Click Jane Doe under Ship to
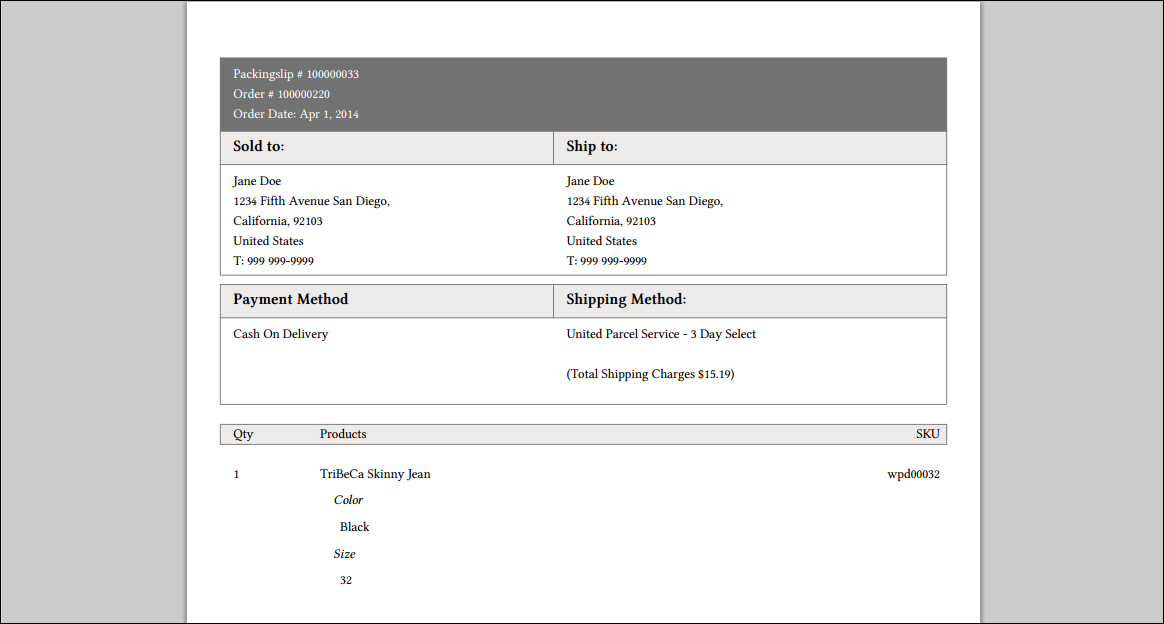This screenshot has height=624, width=1164. coord(590,181)
